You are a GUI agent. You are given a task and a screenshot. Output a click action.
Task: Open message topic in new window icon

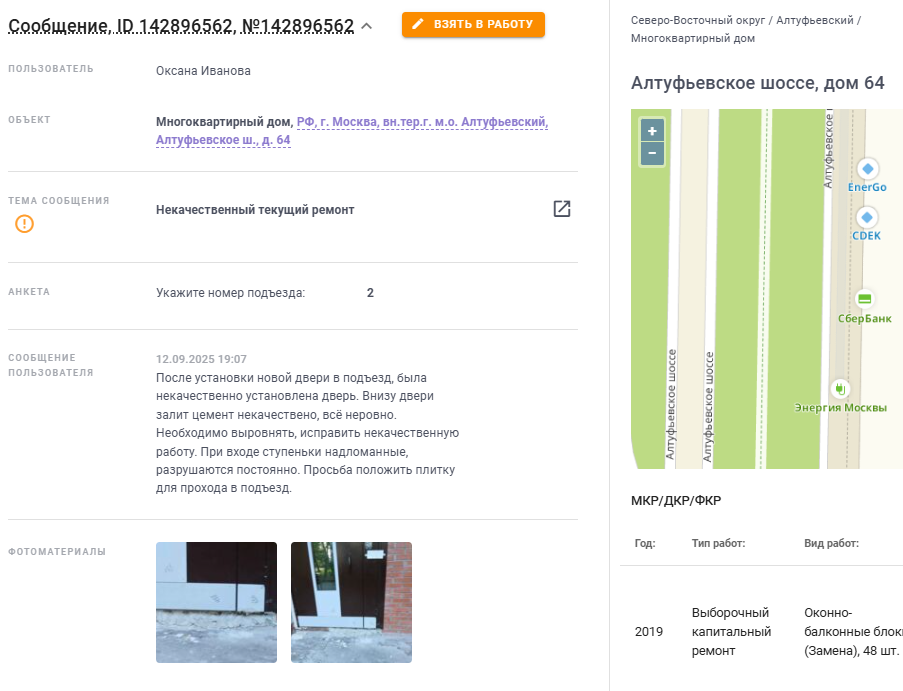pyautogui.click(x=561, y=209)
